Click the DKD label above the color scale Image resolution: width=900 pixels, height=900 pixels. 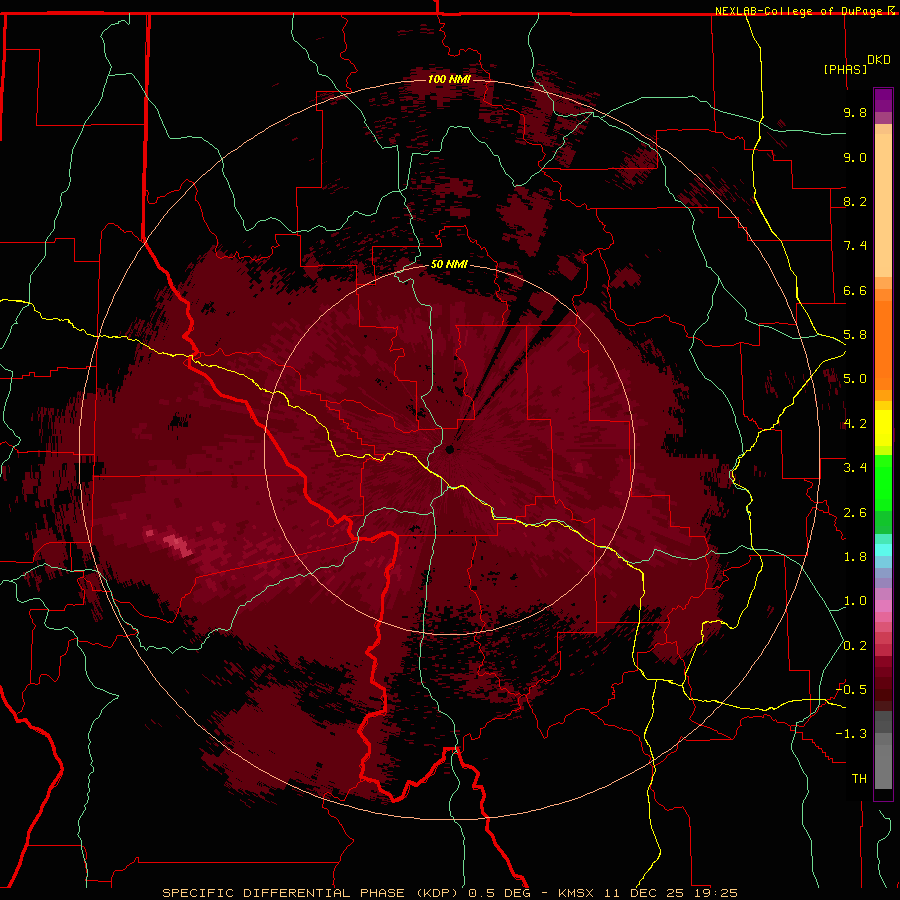coord(879,59)
